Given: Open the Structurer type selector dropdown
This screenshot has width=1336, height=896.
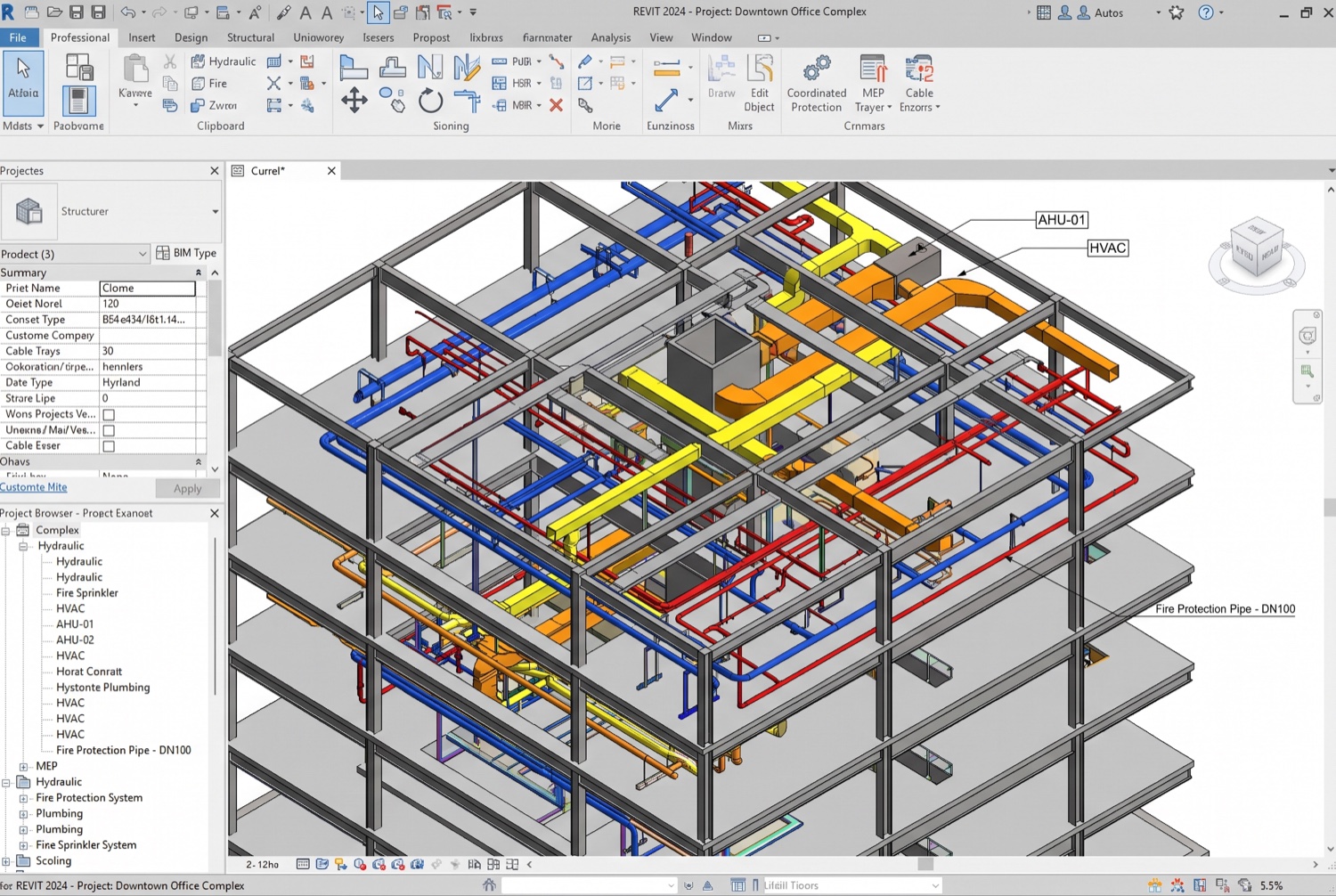Looking at the screenshot, I should 215,212.
